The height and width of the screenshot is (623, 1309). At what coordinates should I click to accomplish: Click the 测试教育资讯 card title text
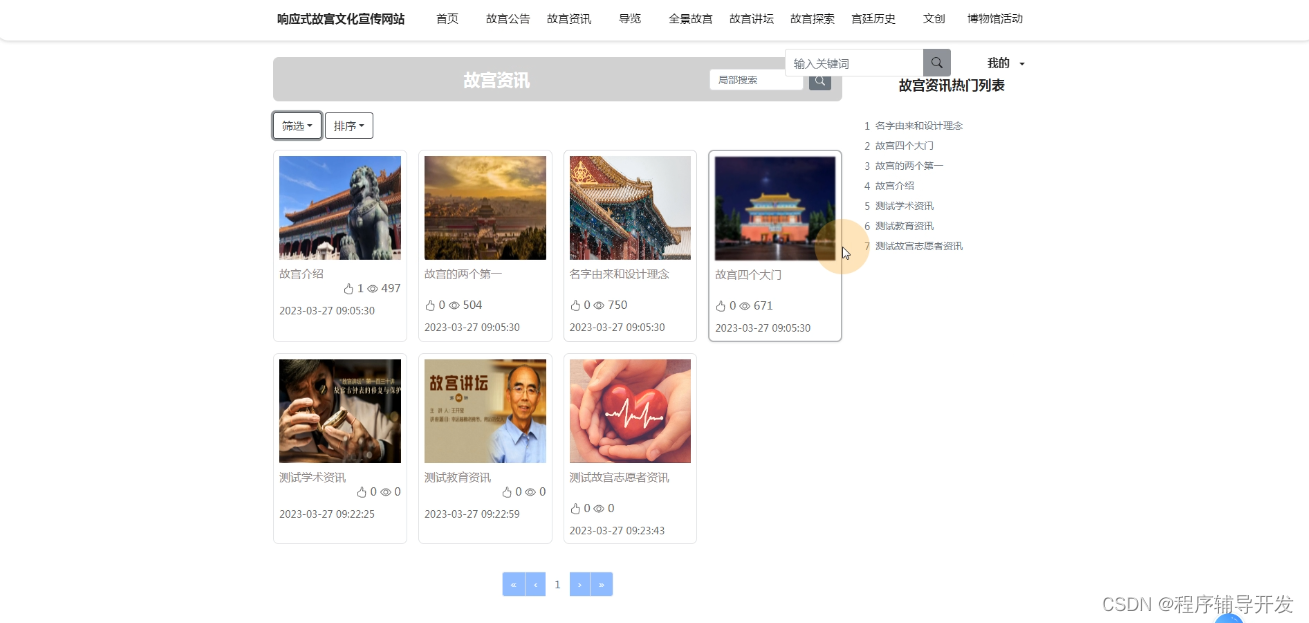(457, 478)
